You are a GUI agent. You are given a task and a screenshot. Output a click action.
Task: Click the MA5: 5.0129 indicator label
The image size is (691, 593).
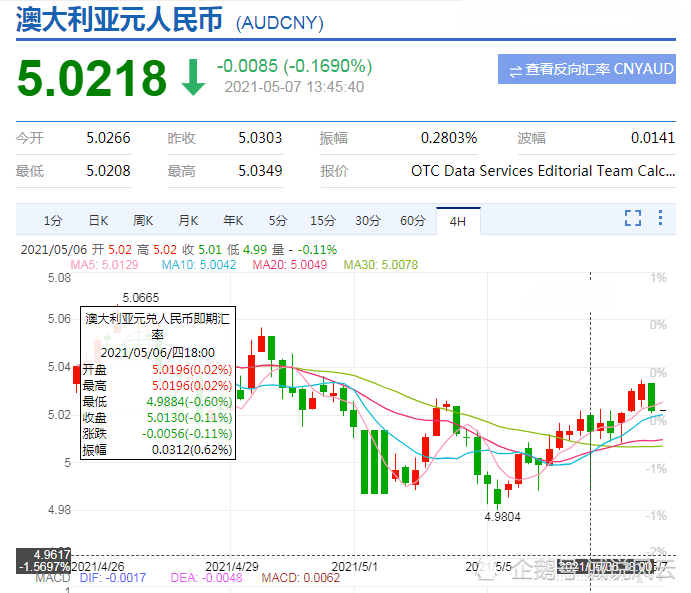click(104, 265)
